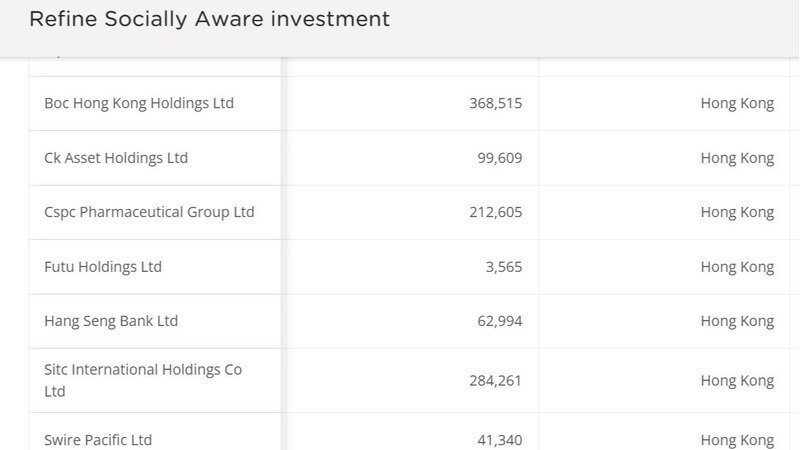Click Hong Kong country for Hang Seng Bank
This screenshot has height=450, width=800.
pyautogui.click(x=737, y=321)
